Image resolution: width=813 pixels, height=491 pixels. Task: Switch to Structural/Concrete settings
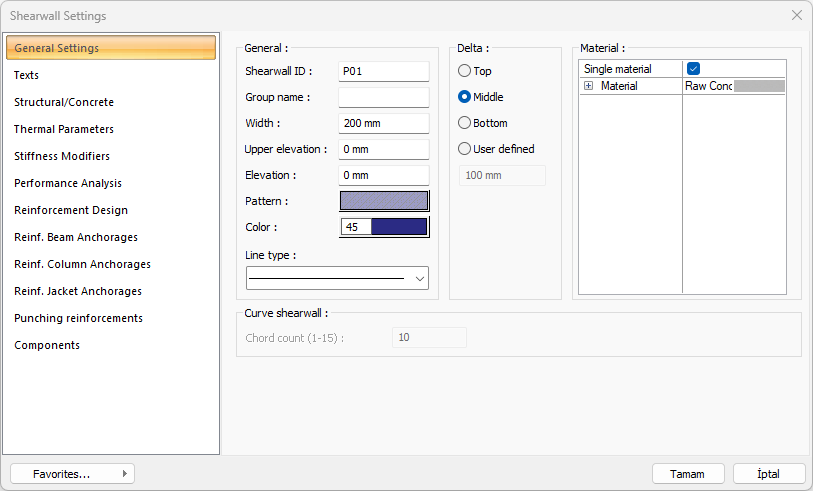click(x=64, y=102)
